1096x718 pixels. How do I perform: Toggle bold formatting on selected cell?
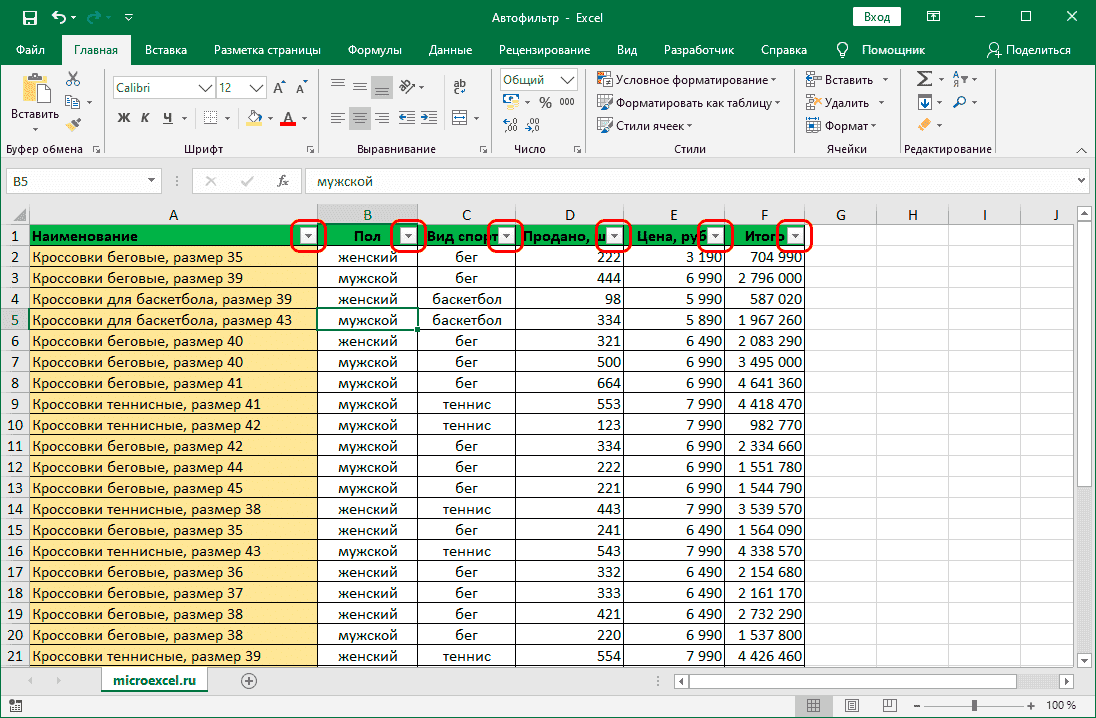click(123, 117)
